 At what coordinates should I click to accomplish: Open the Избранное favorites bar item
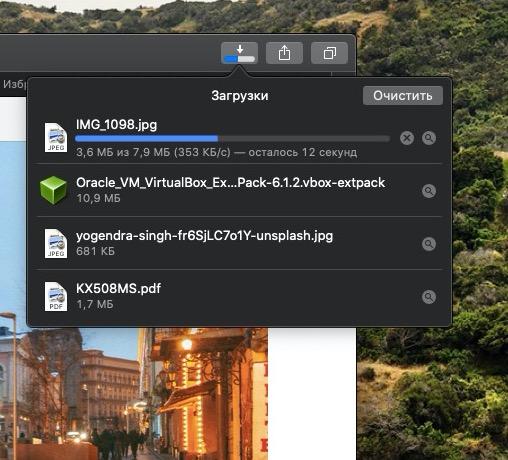tap(13, 84)
